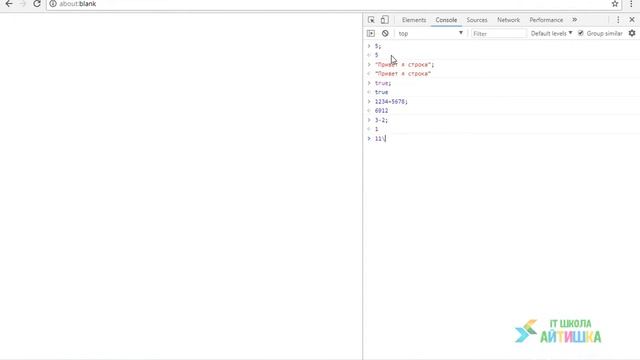The height and width of the screenshot is (360, 640).
Task: Open the top execution context dropdown
Action: click(x=431, y=33)
